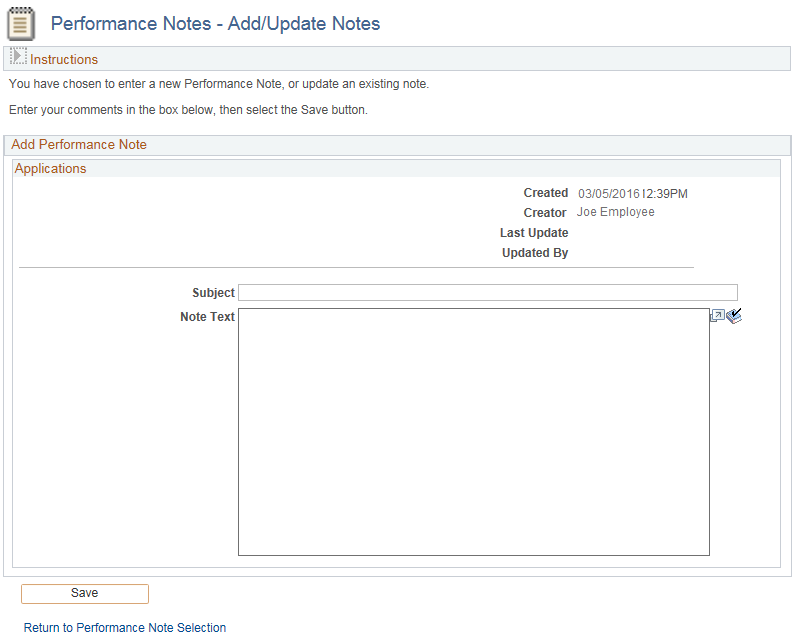Click the Performance Notes page title

(x=215, y=23)
